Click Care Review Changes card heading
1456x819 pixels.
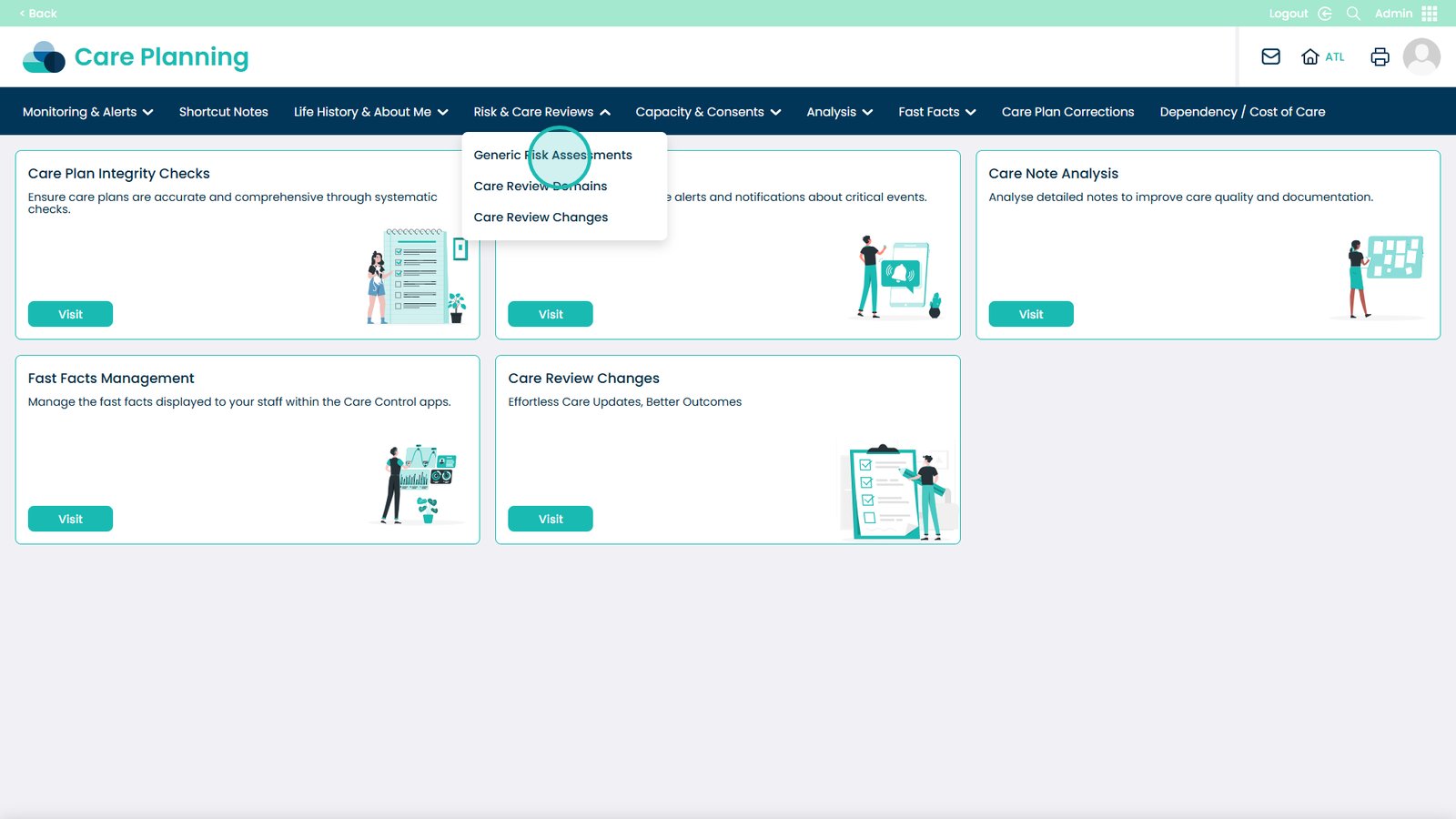[x=583, y=379]
